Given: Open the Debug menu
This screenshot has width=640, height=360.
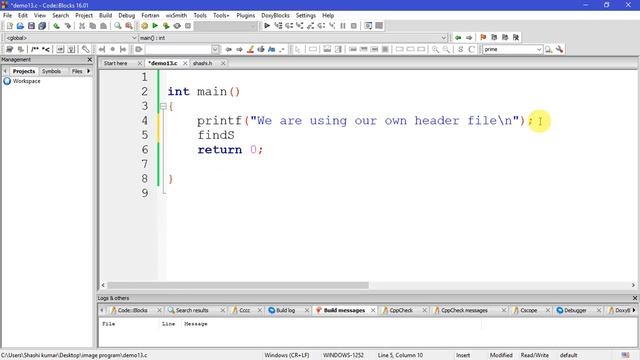Looking at the screenshot, I should 127,16.
